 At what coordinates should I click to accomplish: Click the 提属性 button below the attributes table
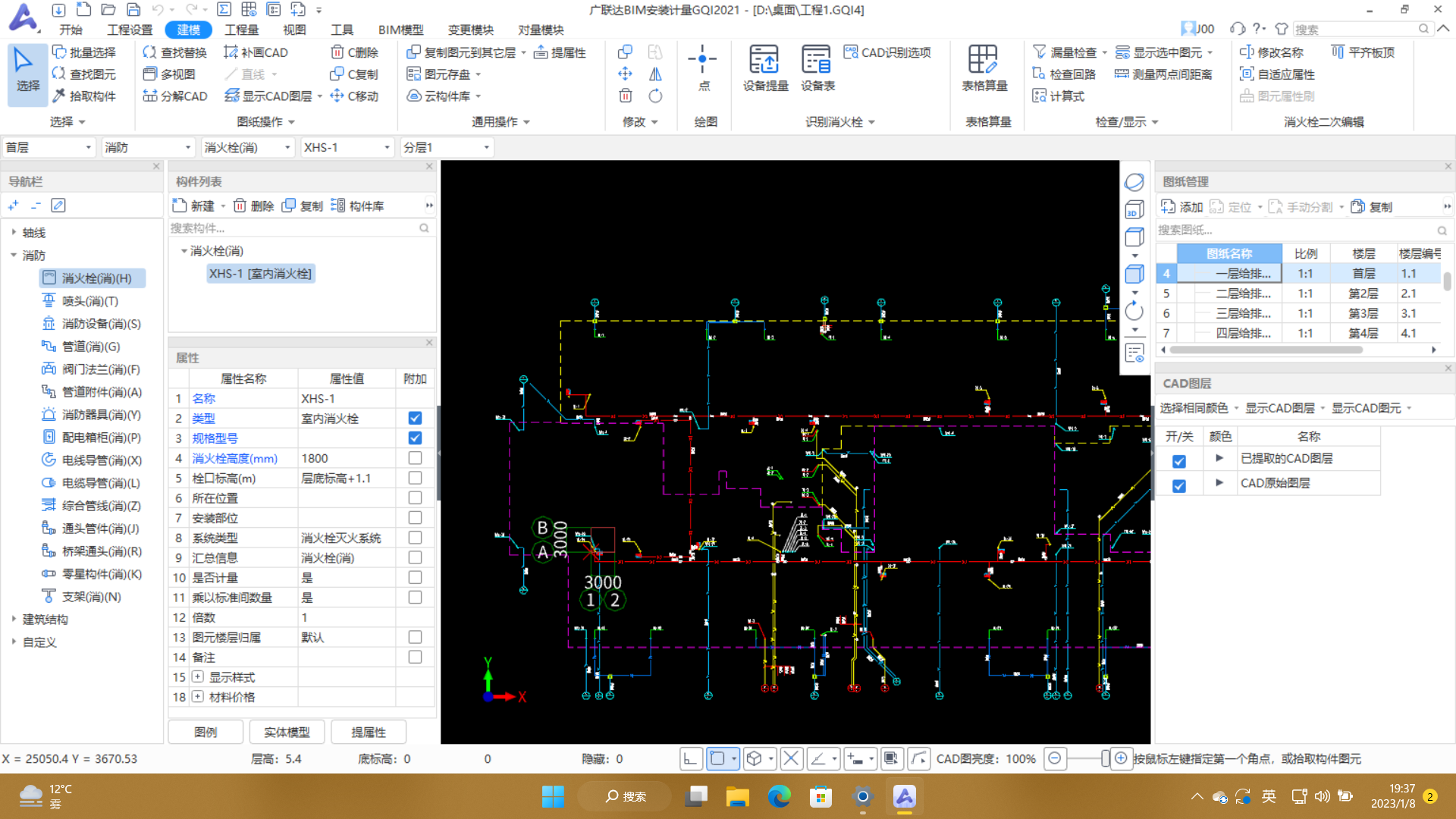point(369,732)
